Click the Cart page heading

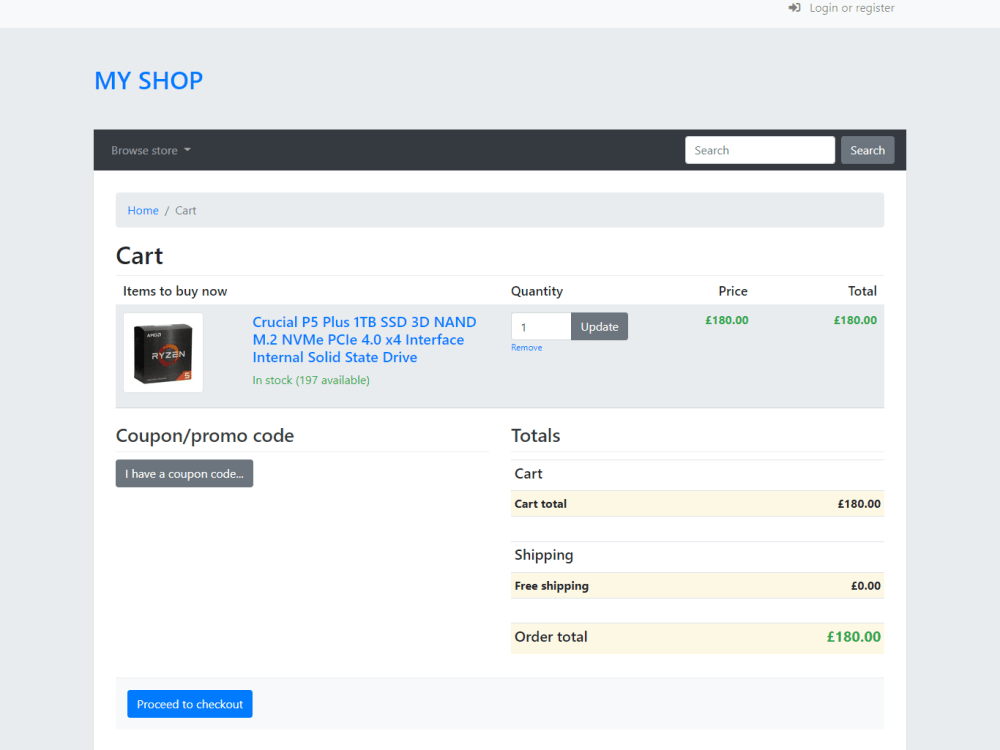(x=139, y=256)
